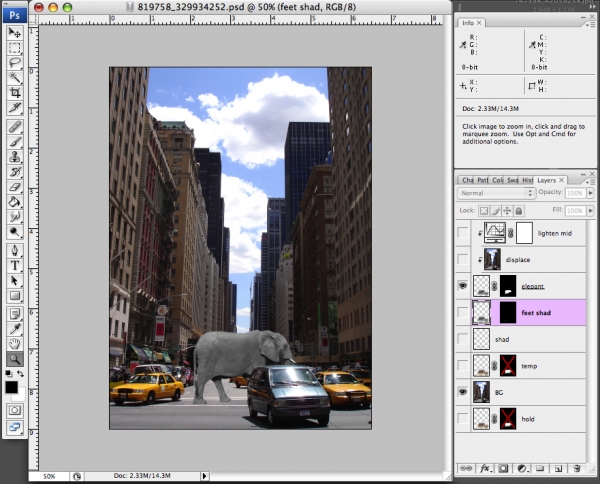Select the Notes tool
600x484 pixels.
tap(15, 314)
